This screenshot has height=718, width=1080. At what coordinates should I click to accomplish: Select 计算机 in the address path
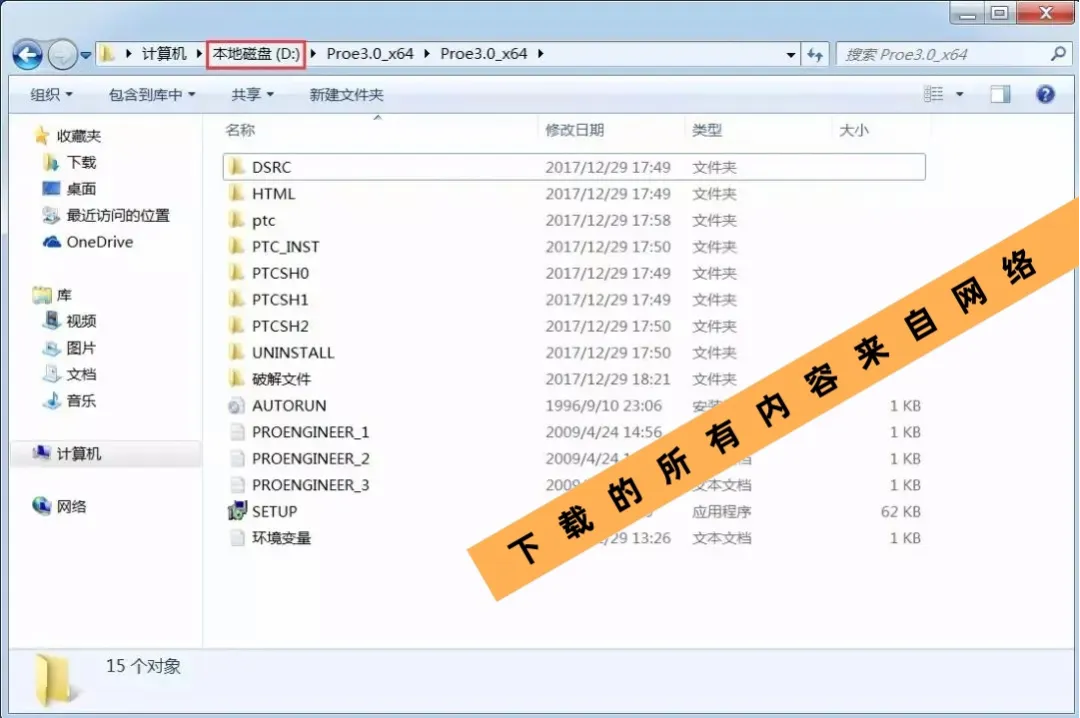point(164,54)
